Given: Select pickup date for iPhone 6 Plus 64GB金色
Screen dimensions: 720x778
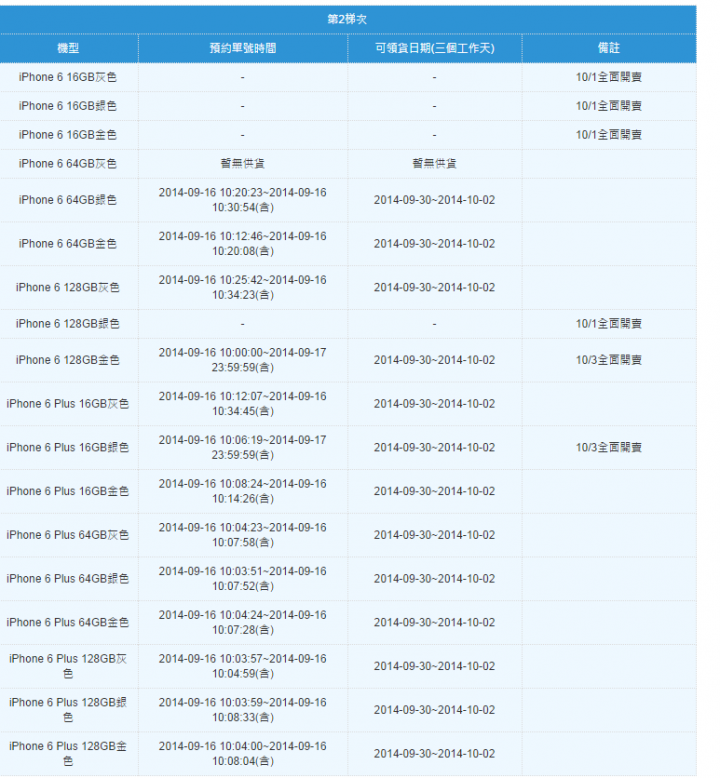Looking at the screenshot, I should (435, 622).
